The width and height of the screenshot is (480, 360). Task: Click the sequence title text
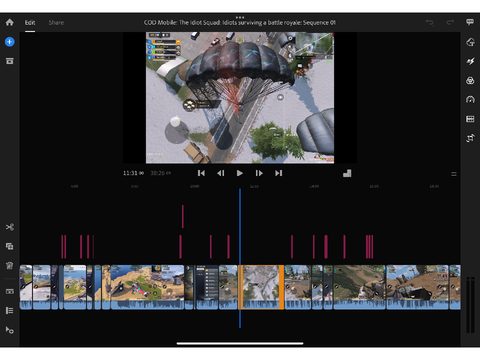tap(240, 23)
